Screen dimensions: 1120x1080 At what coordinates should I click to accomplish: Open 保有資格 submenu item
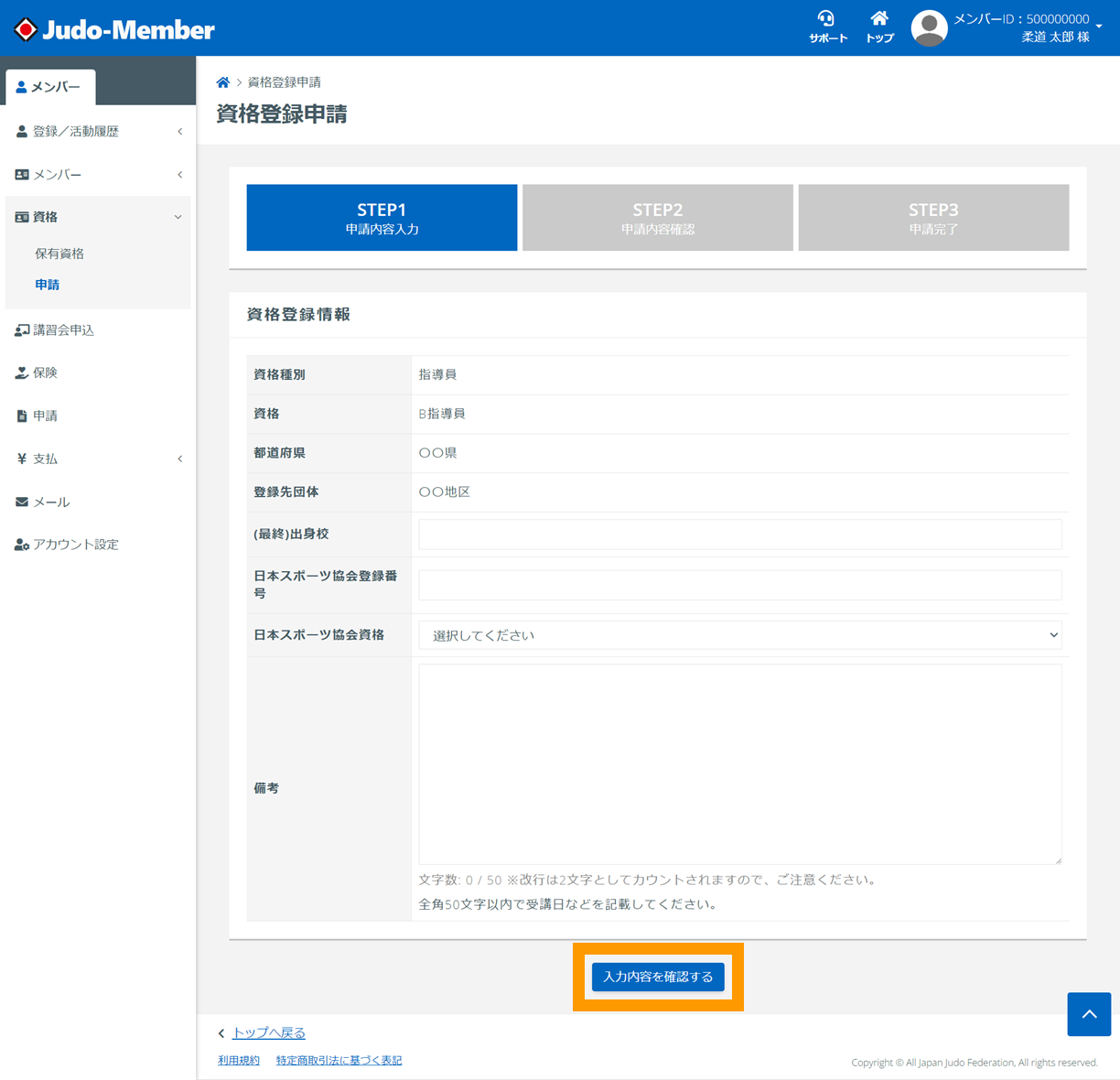59,254
